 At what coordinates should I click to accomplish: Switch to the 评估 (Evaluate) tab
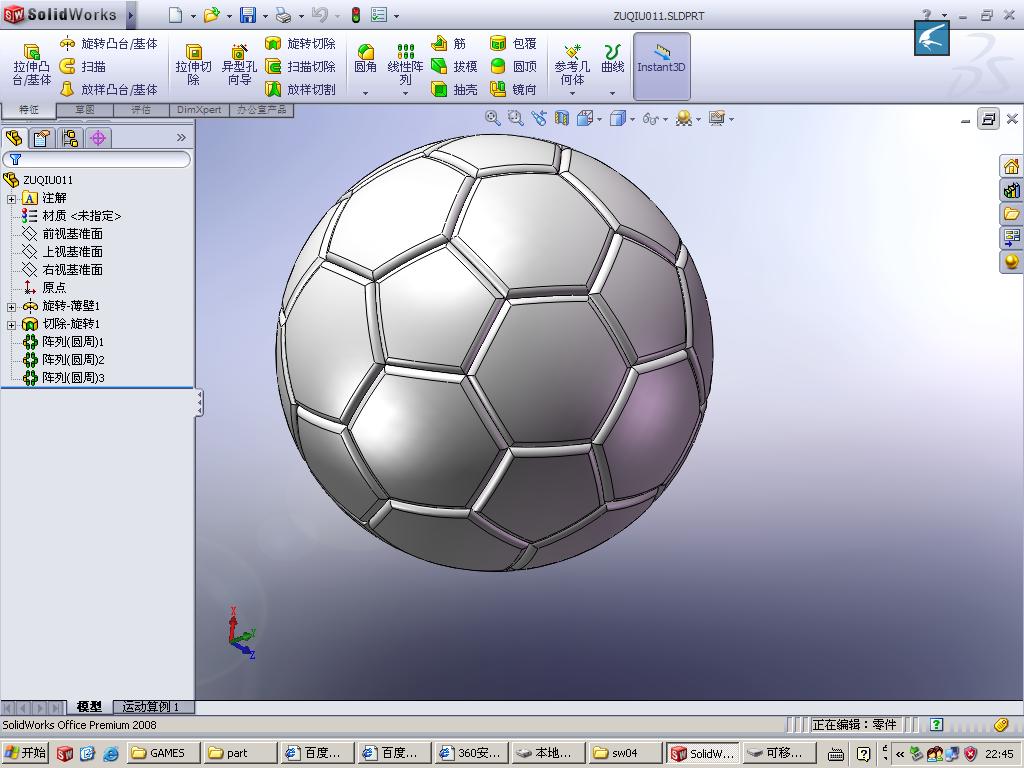141,110
